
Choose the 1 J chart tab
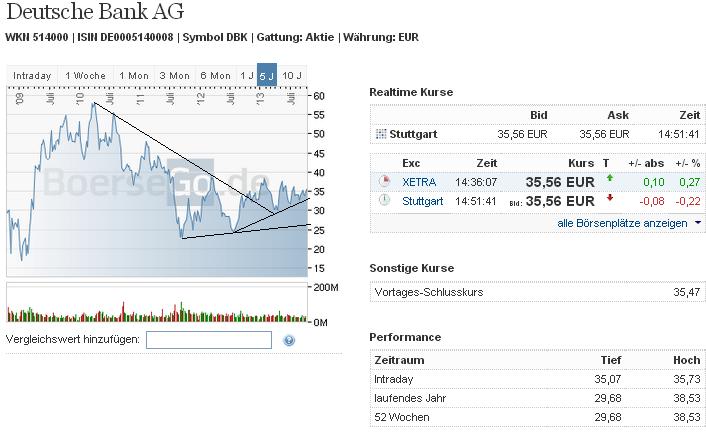pyautogui.click(x=246, y=76)
